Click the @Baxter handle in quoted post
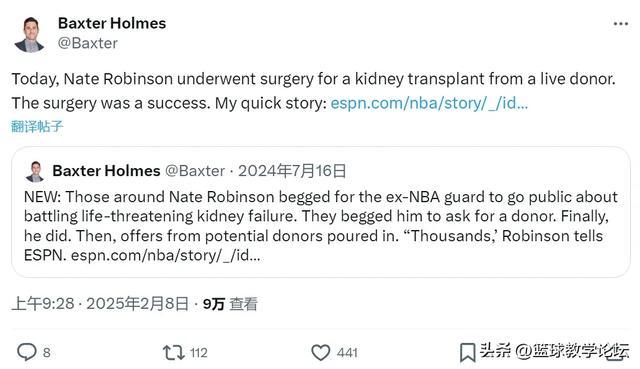The height and width of the screenshot is (369, 640). click(195, 171)
